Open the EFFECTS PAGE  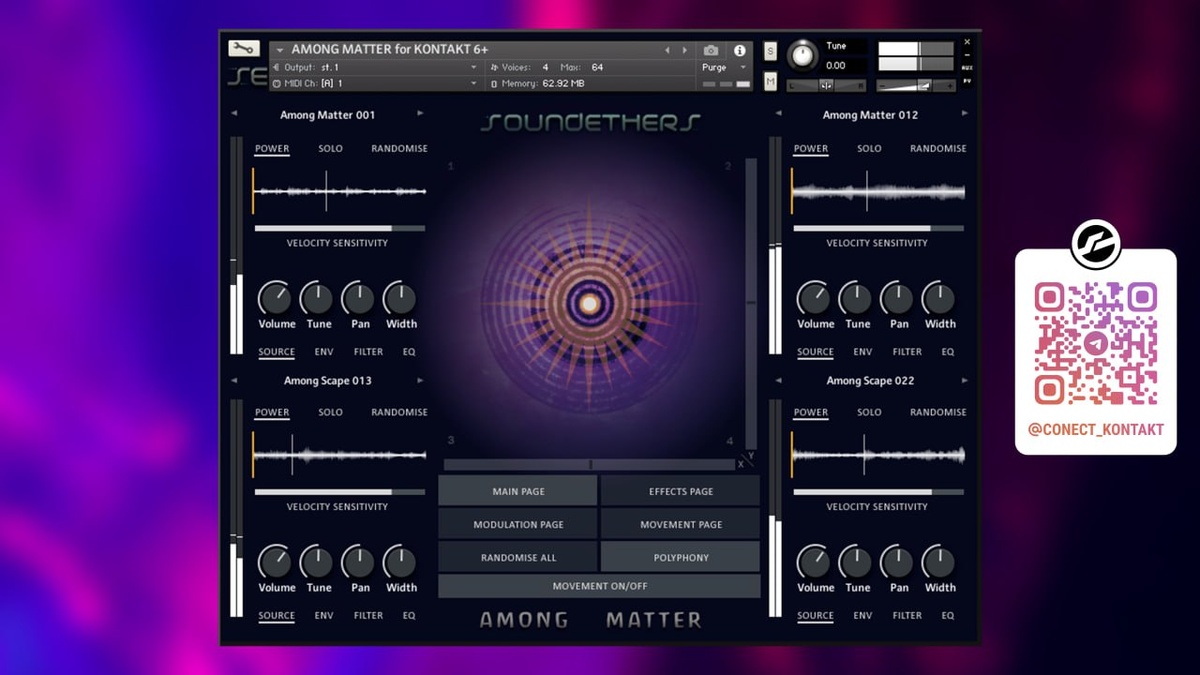[681, 491]
